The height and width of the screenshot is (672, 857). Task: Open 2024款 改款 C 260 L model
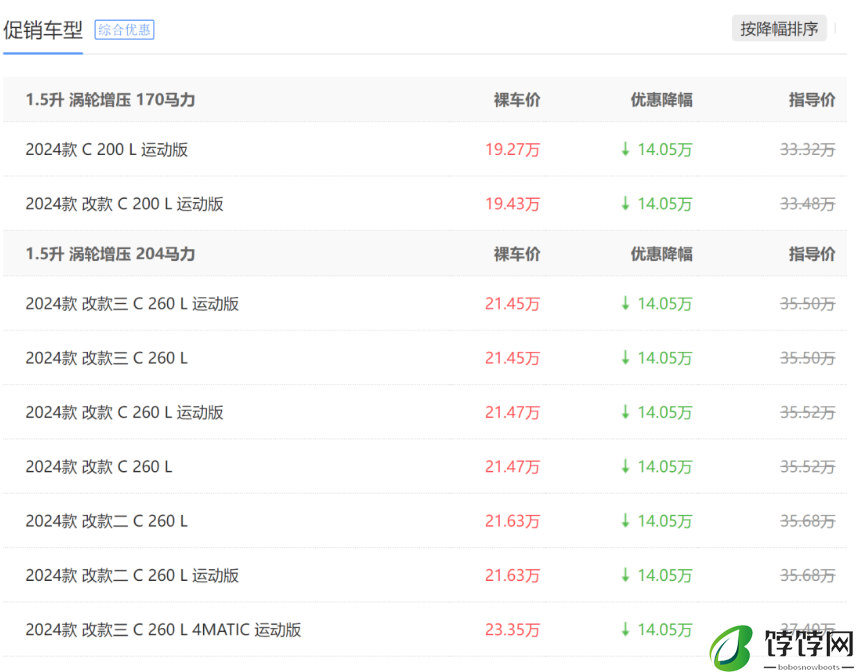[98, 467]
